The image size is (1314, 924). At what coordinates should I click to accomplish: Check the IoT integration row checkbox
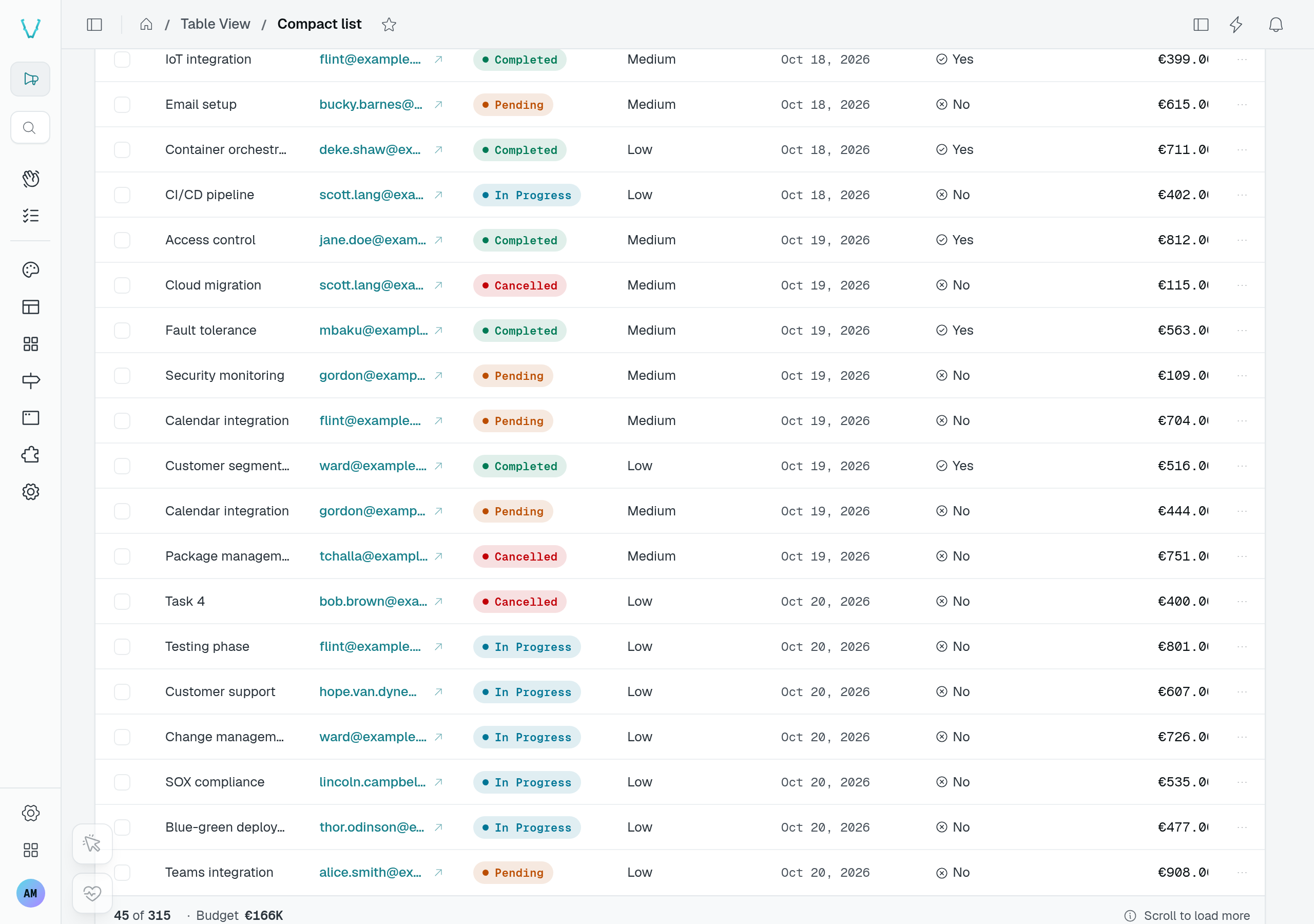(x=122, y=60)
